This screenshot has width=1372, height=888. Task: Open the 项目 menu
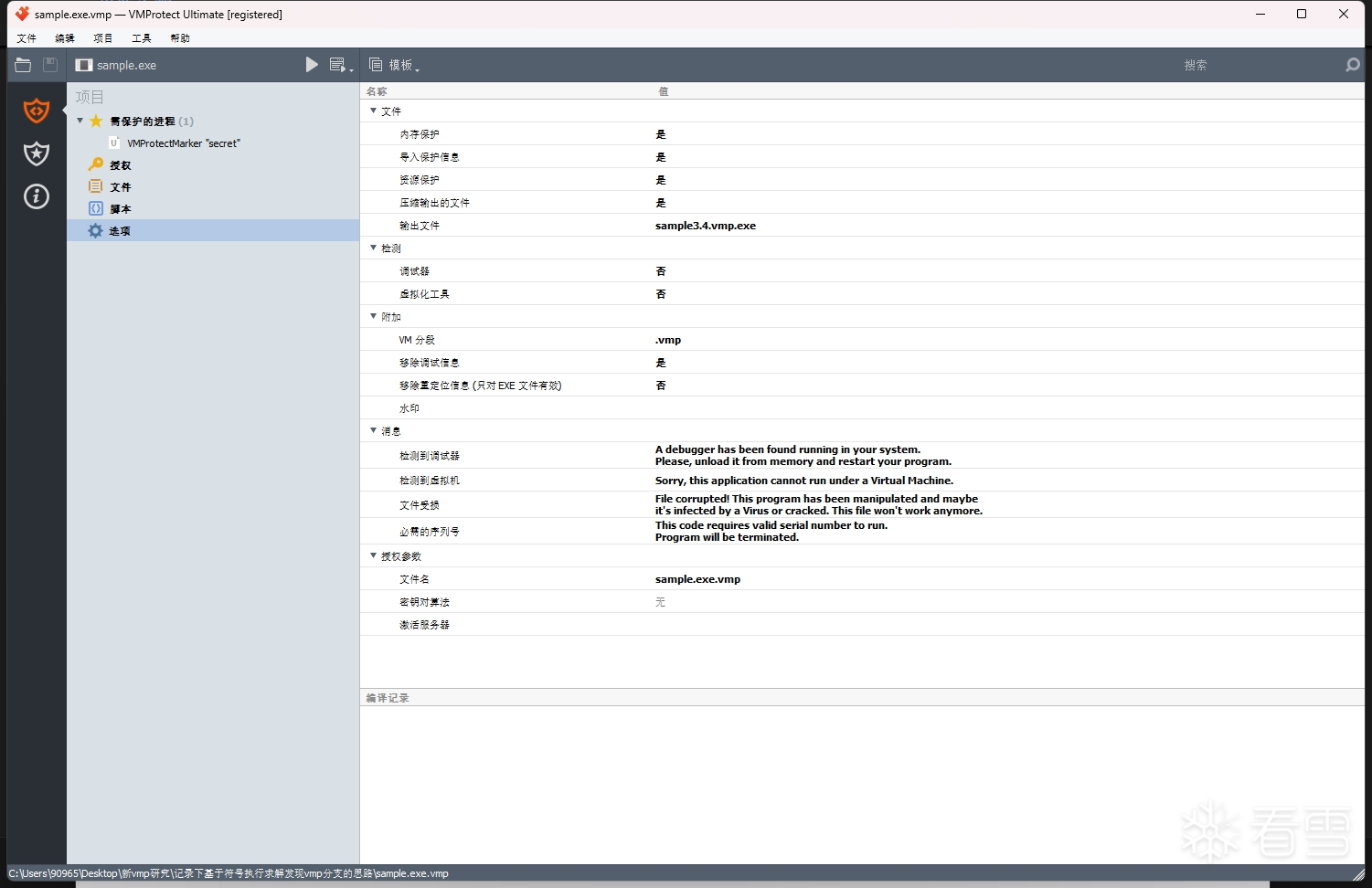103,38
